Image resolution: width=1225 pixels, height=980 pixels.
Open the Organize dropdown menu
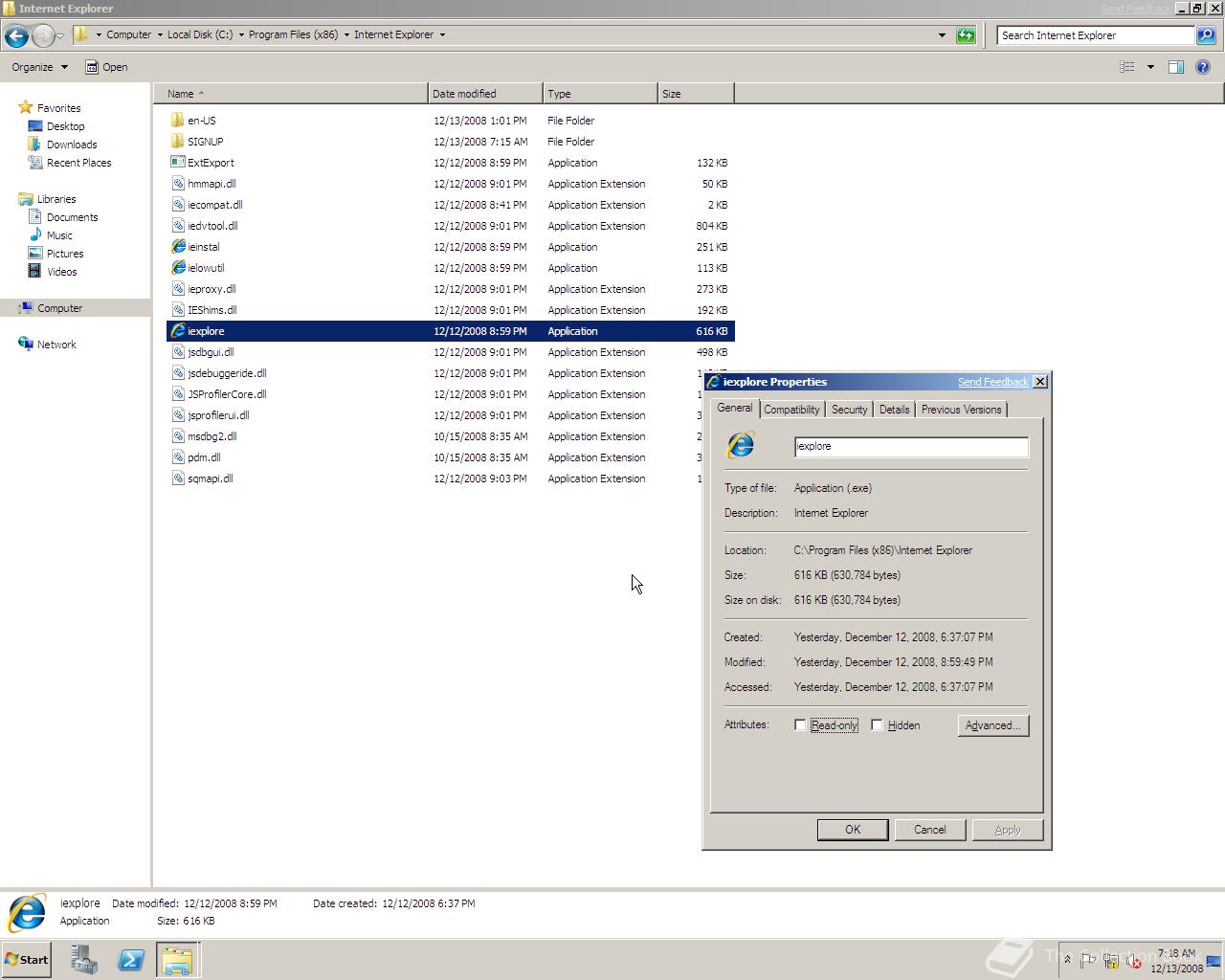click(x=40, y=67)
